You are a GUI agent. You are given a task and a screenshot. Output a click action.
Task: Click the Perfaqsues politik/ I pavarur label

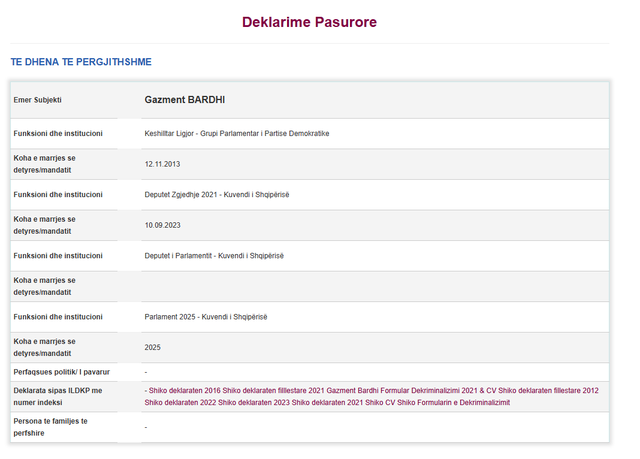coord(62,372)
